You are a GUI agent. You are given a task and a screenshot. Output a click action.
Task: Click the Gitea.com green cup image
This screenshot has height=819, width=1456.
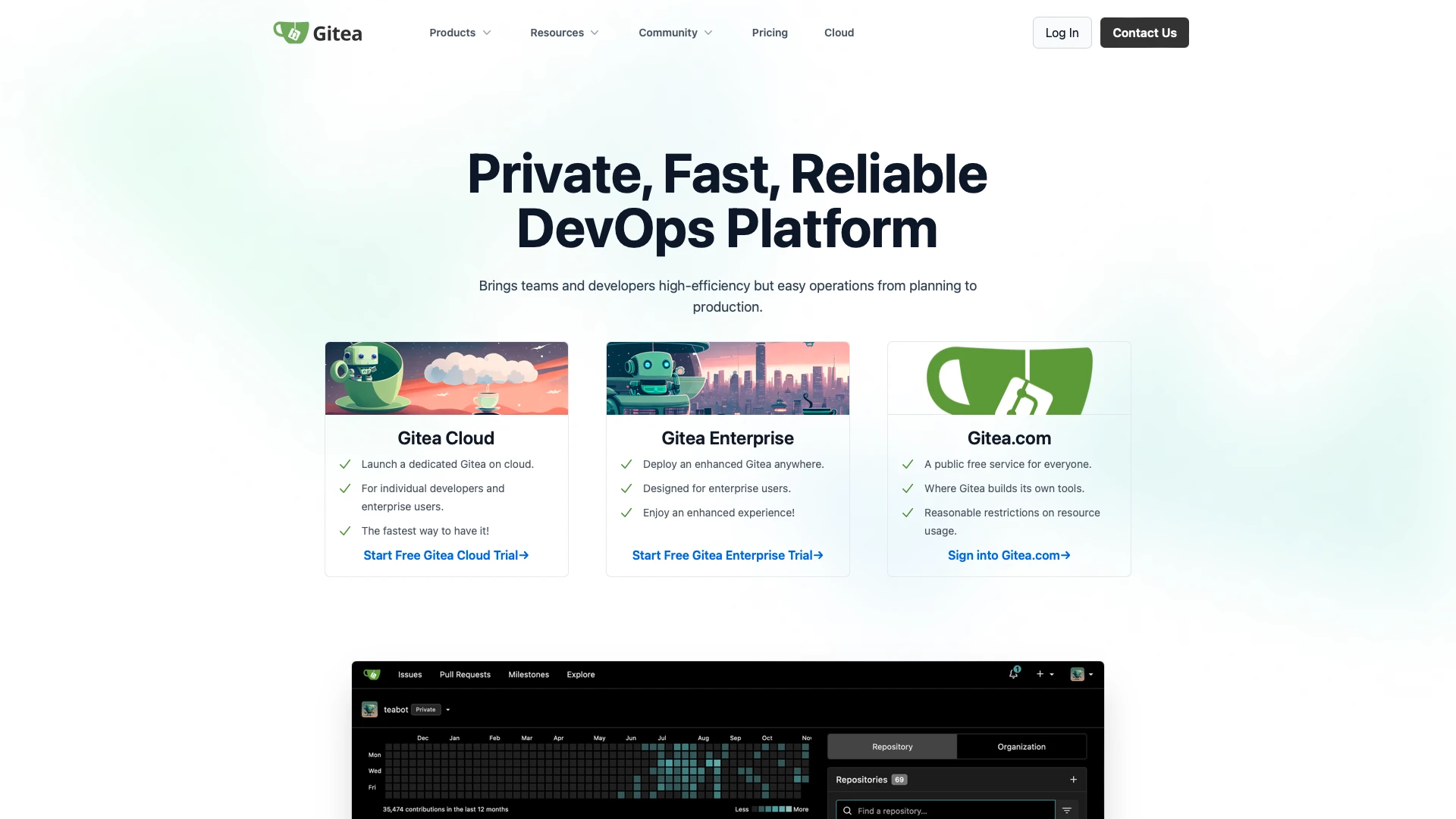pos(1009,378)
